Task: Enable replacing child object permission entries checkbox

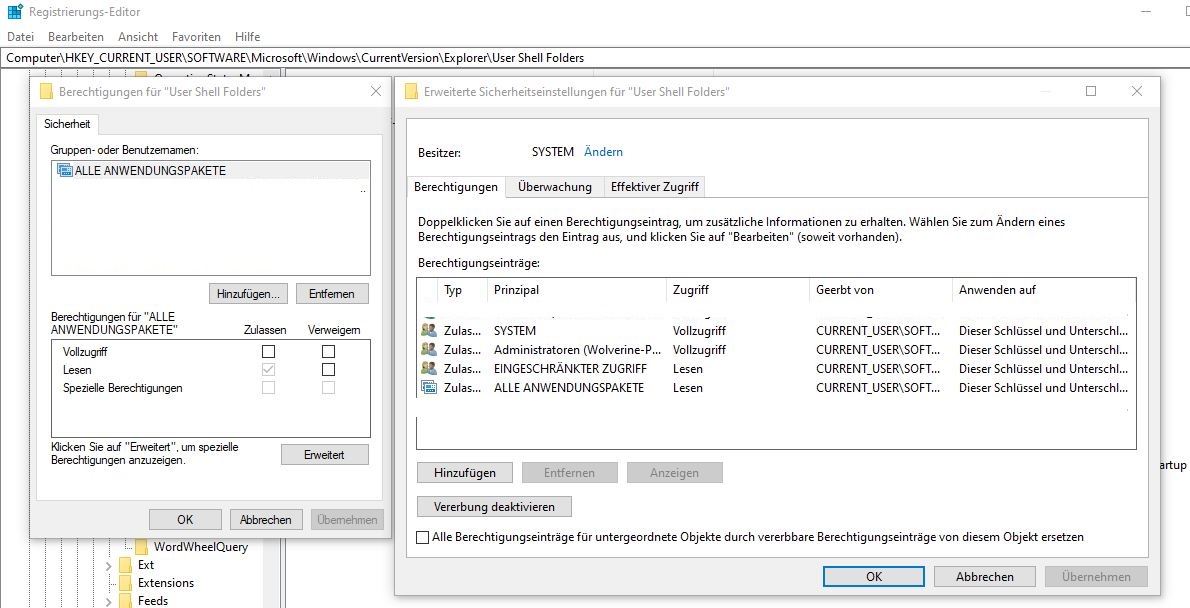Action: point(423,537)
